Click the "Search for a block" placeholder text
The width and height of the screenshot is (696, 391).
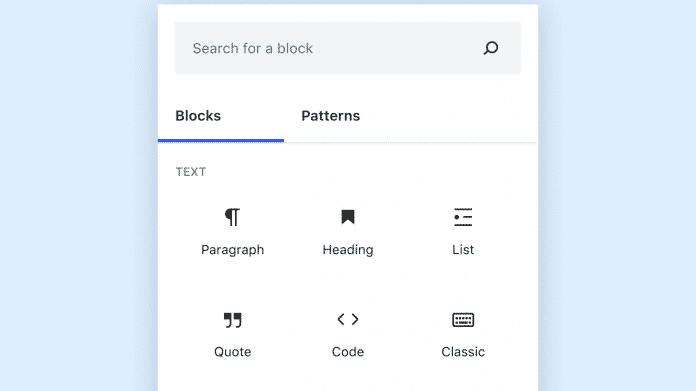tap(253, 48)
